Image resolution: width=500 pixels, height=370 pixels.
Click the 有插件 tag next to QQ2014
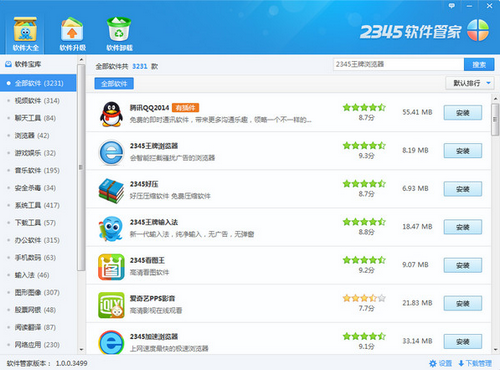click(185, 108)
